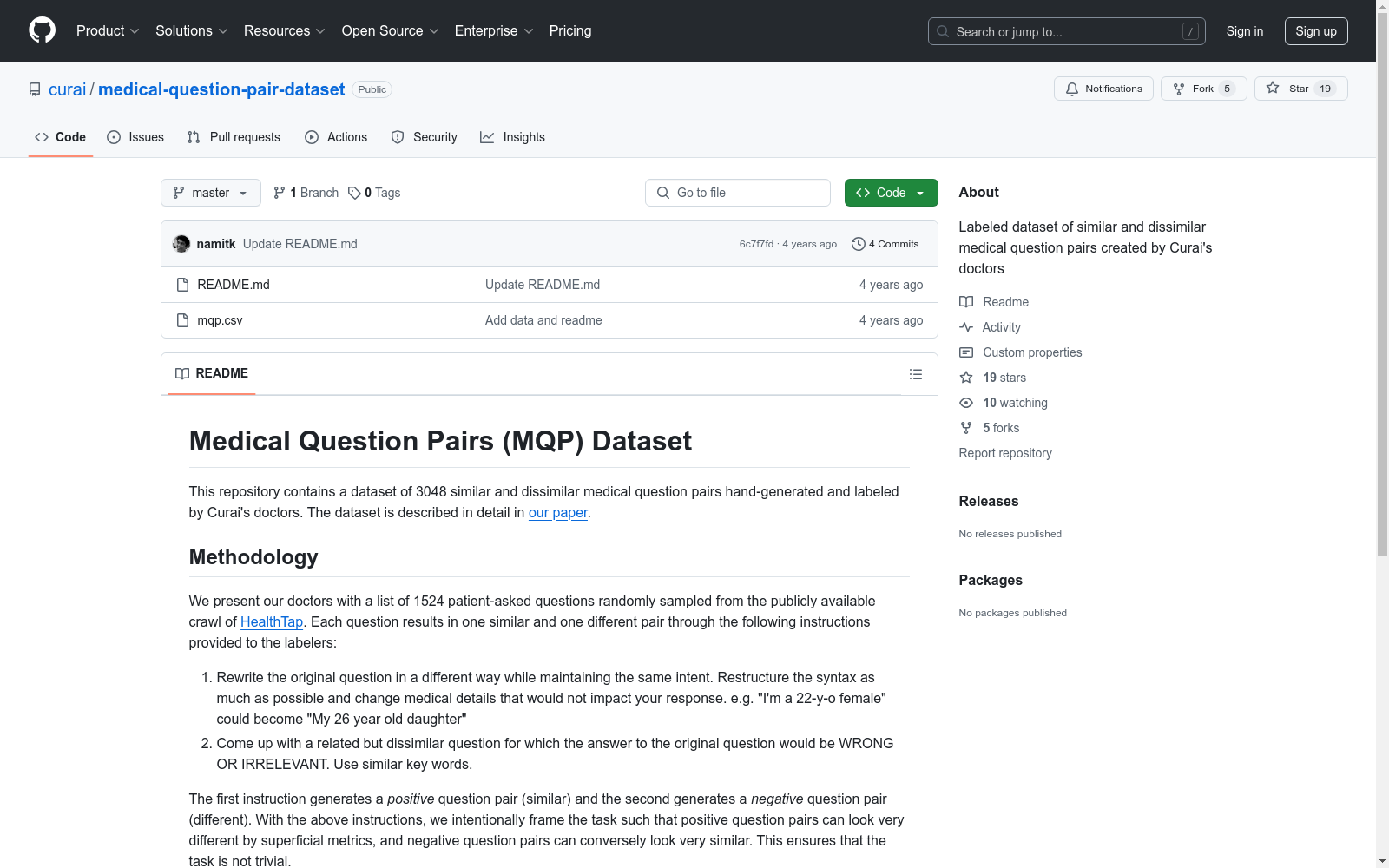Click the search magnifier icon in header
1389x868 pixels.
tap(943, 31)
